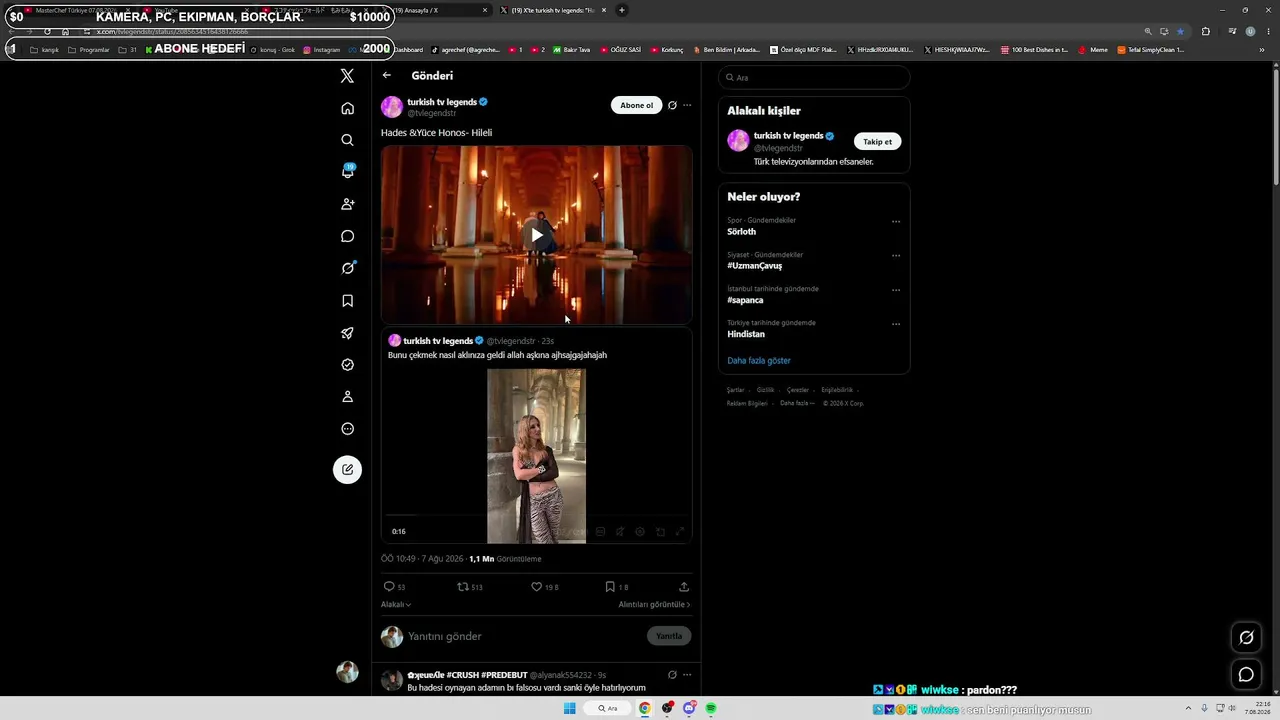Click the Yanıtla reply button
This screenshot has height=720, width=1280.
669,636
